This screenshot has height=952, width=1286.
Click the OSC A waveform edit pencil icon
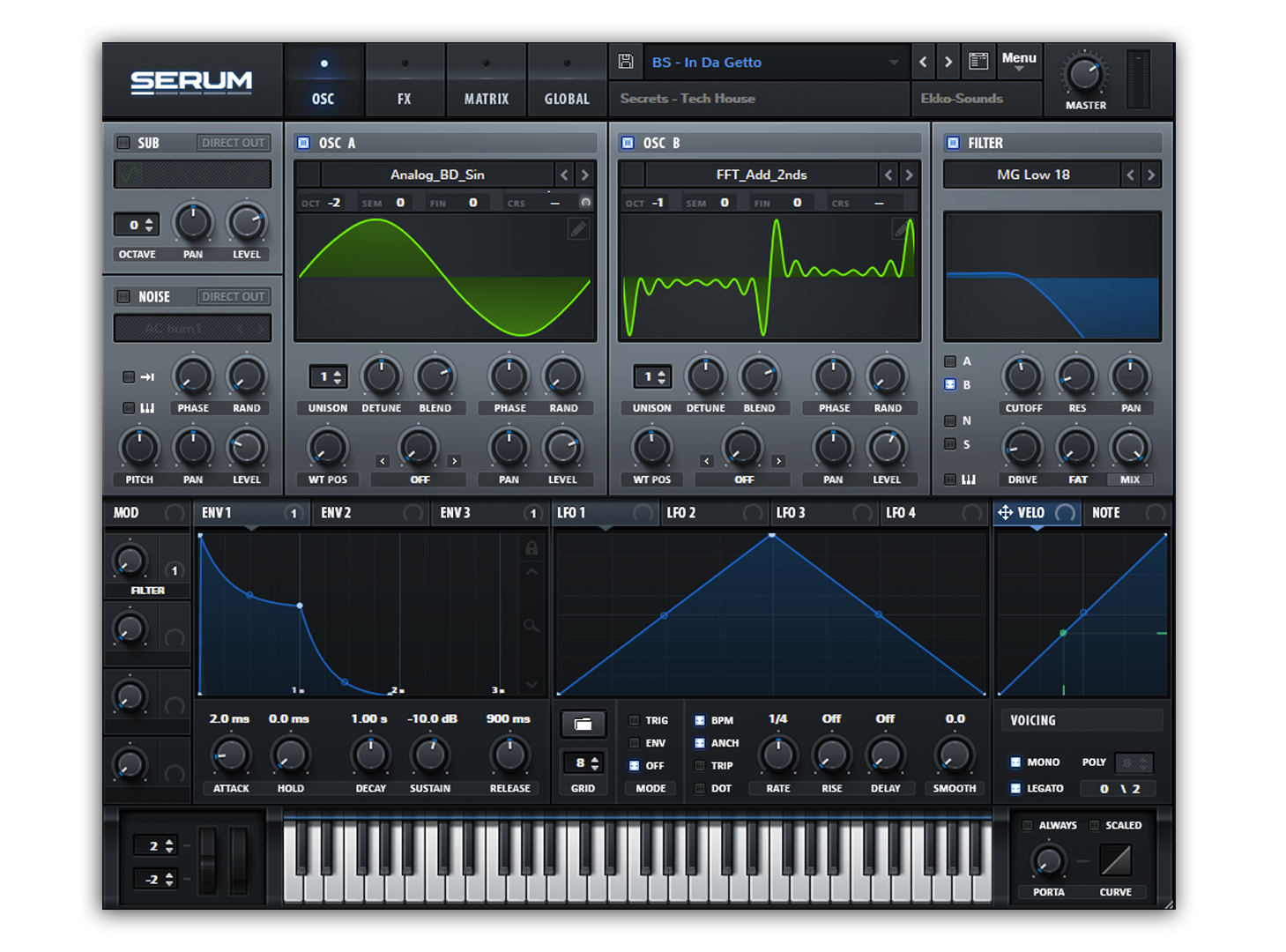[x=578, y=229]
